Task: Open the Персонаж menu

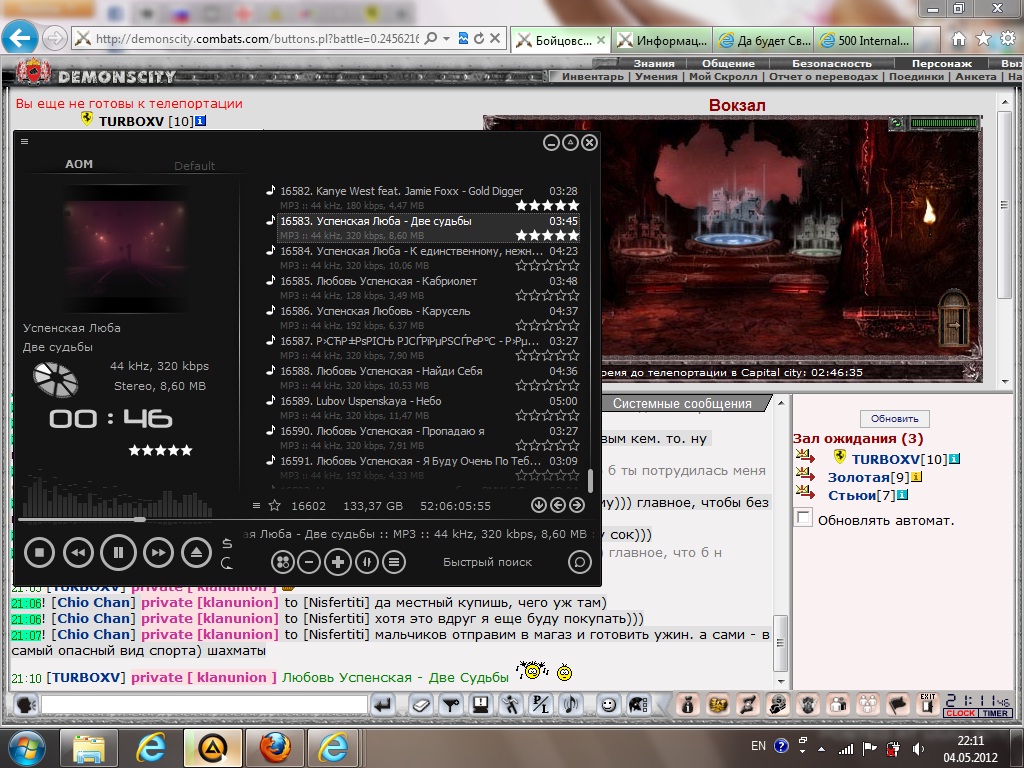Action: 942,63
